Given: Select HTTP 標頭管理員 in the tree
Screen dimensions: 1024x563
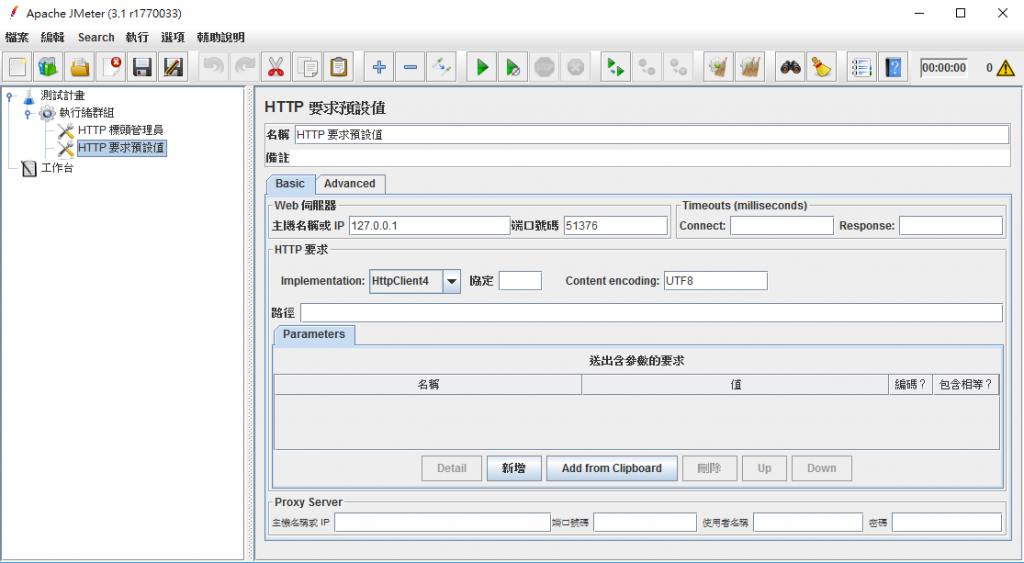Looking at the screenshot, I should tap(120, 131).
